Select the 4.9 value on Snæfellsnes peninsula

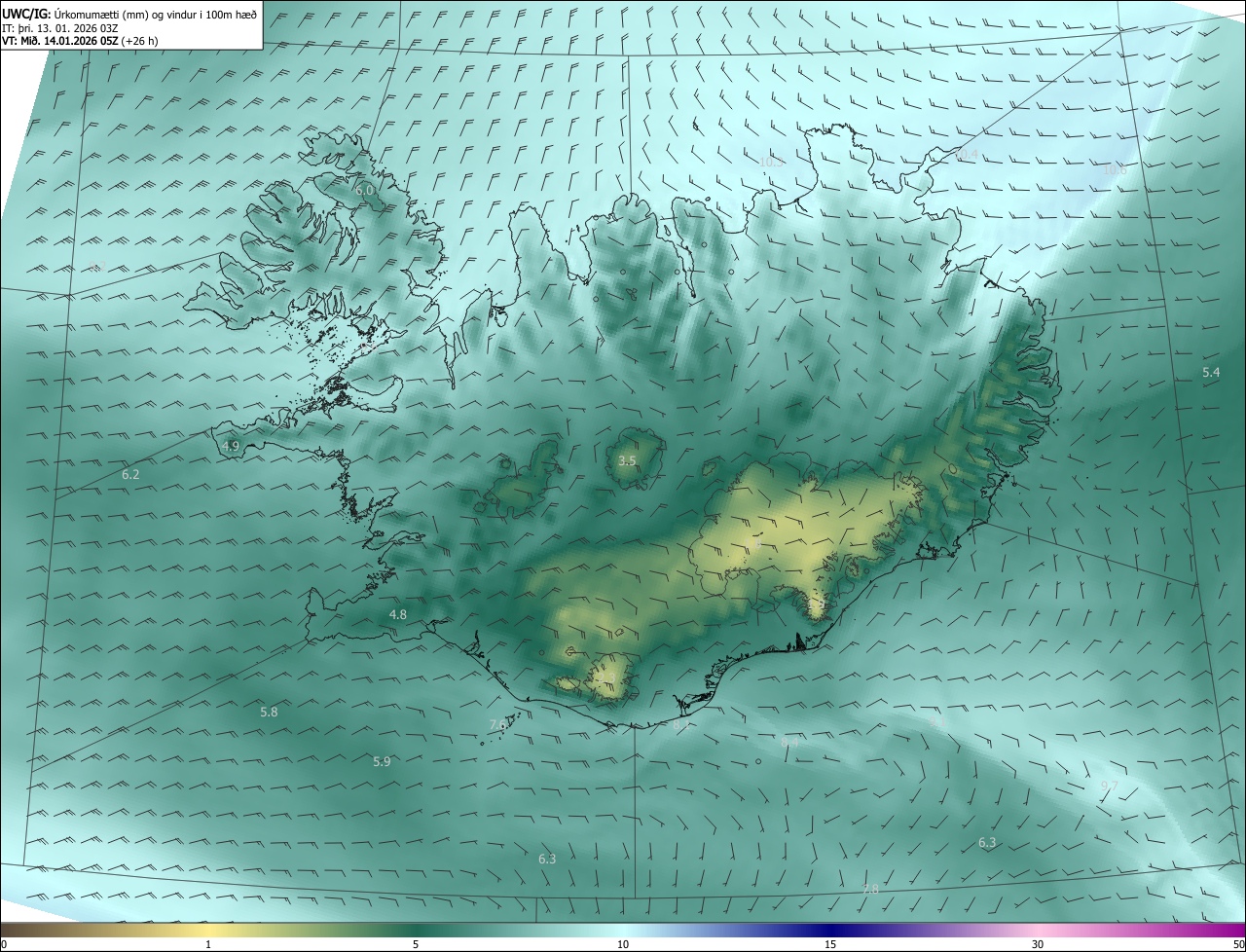(x=231, y=446)
